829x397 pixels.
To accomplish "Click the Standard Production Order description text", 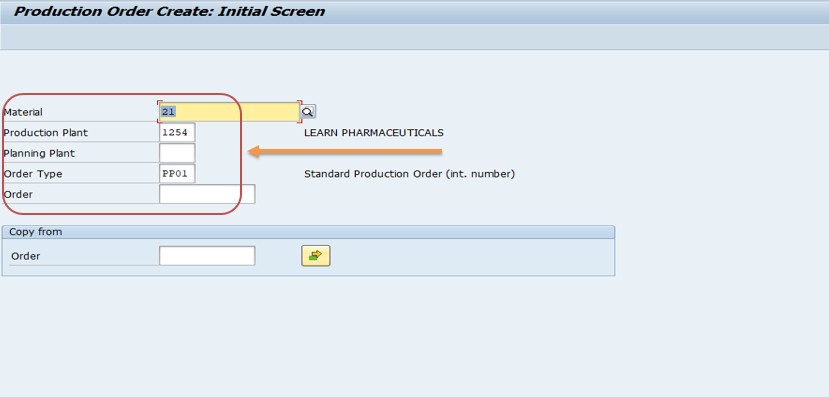I will 409,174.
